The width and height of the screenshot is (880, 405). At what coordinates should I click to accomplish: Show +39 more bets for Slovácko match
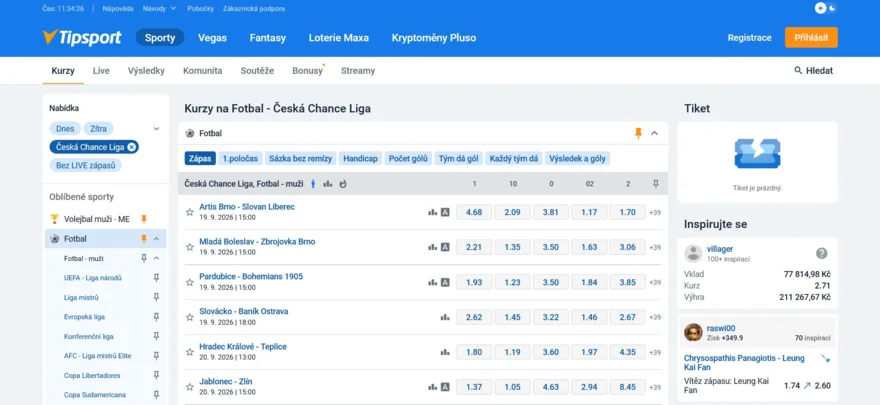pos(655,317)
